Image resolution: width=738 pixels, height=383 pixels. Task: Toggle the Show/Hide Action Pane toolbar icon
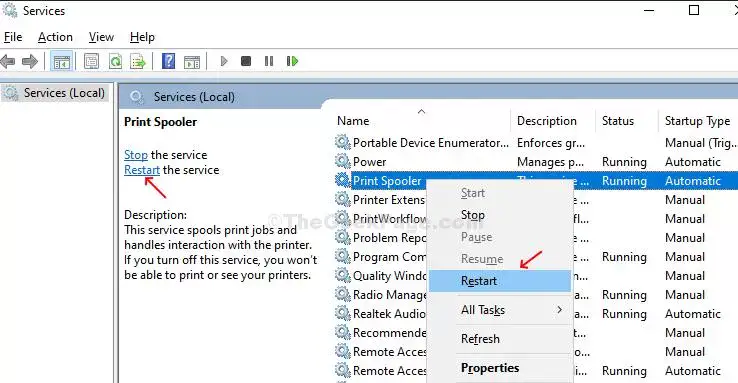click(192, 61)
